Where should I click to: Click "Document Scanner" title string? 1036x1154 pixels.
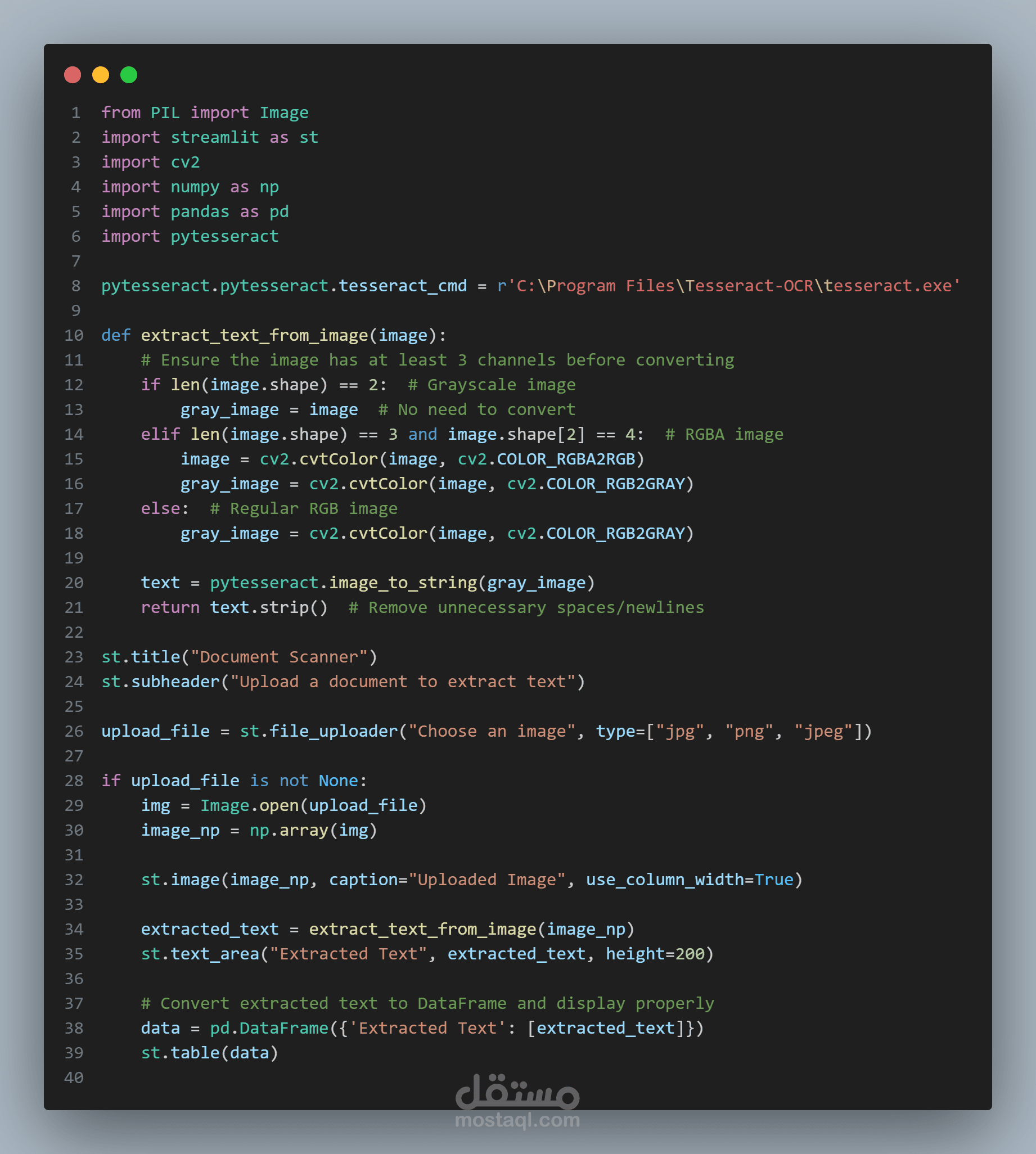279,657
